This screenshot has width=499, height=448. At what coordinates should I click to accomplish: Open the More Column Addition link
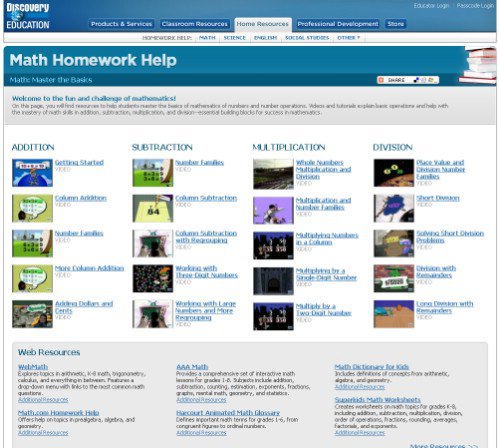[89, 268]
